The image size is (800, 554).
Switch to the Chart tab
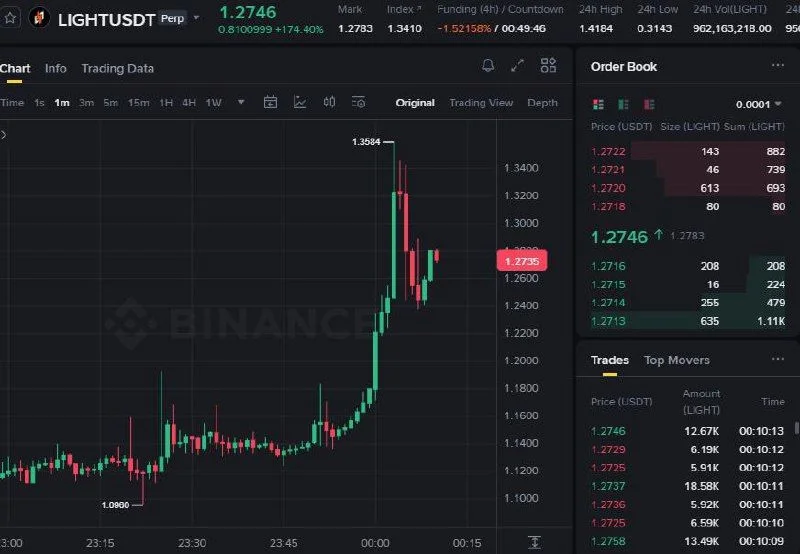pos(15,68)
